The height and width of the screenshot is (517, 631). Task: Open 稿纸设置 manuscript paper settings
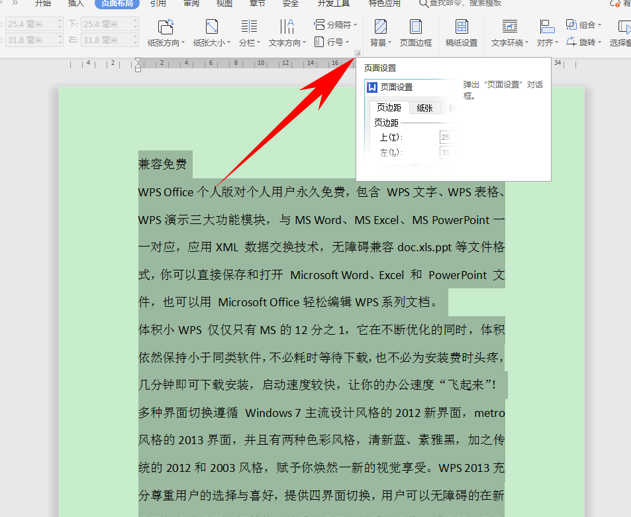(461, 33)
